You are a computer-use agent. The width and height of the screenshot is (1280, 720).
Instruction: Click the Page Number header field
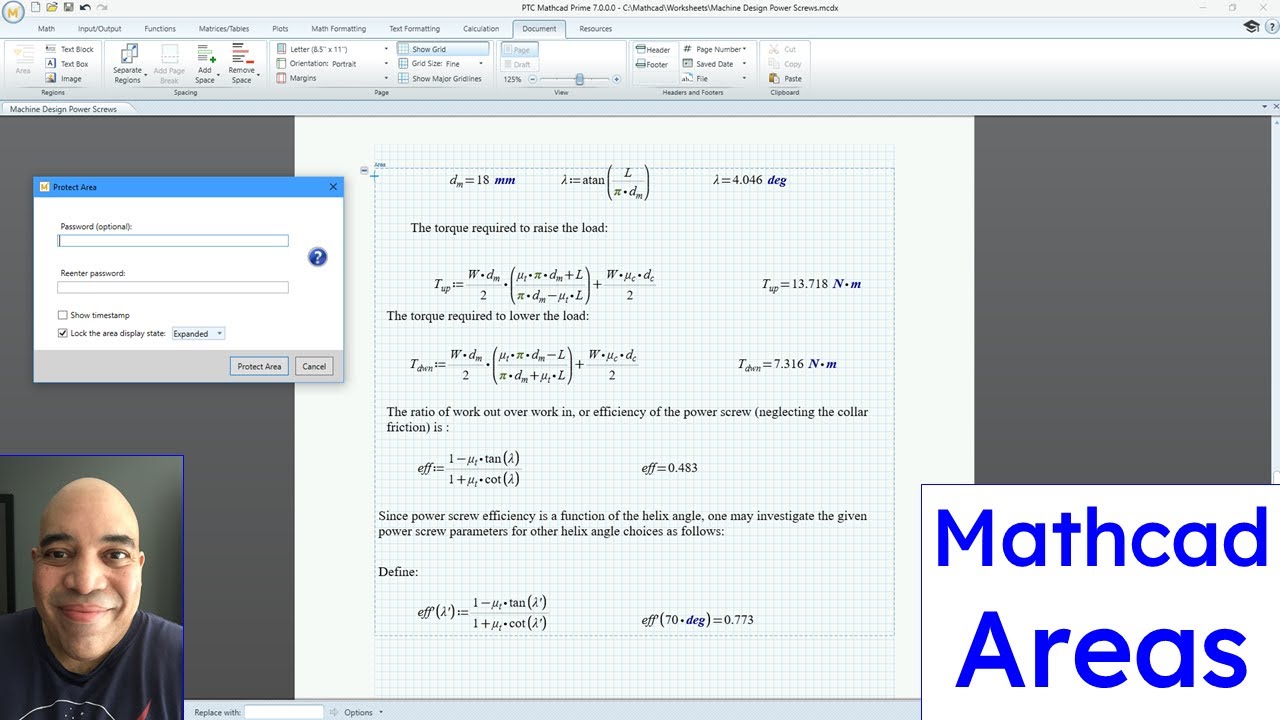pyautogui.click(x=714, y=49)
